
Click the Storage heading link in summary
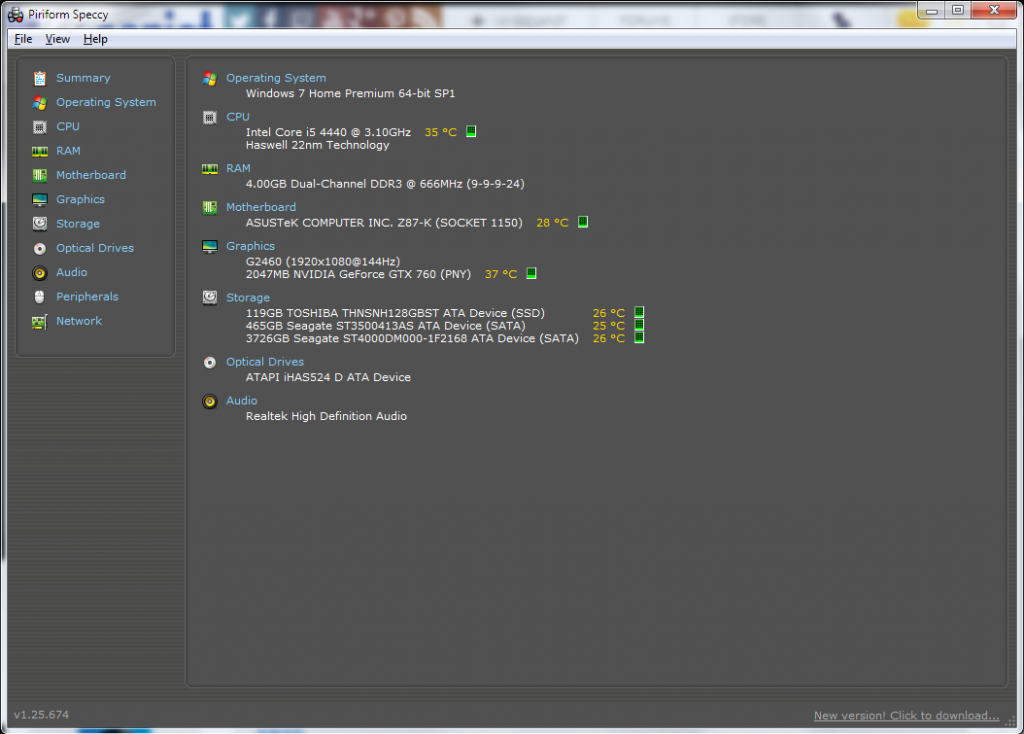point(248,298)
